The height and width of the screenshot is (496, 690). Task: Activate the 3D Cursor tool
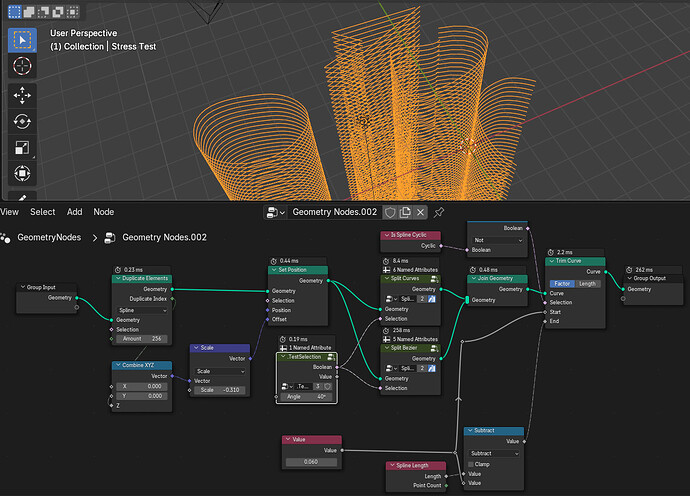pyautogui.click(x=22, y=66)
